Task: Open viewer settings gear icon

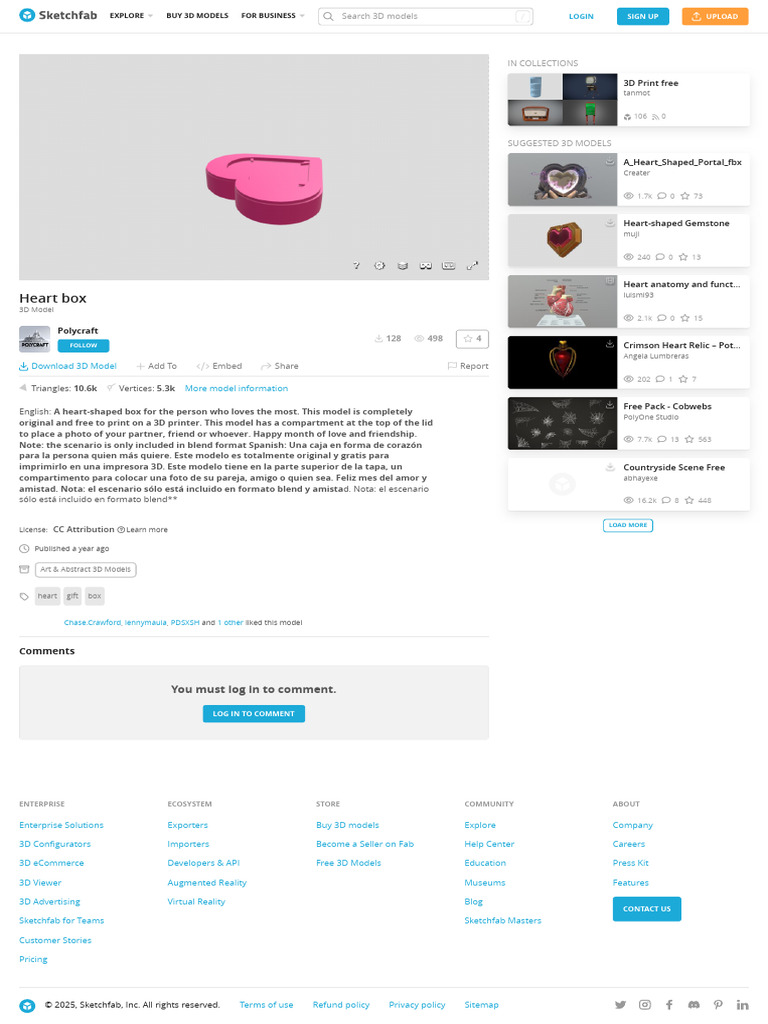Action: coord(379,266)
